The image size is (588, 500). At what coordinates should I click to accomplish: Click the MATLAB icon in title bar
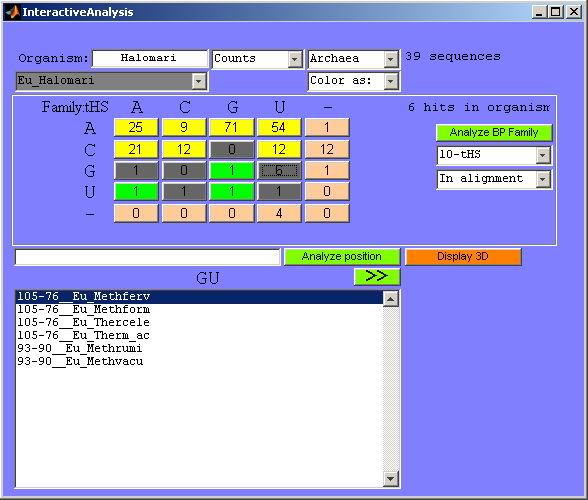click(x=12, y=12)
